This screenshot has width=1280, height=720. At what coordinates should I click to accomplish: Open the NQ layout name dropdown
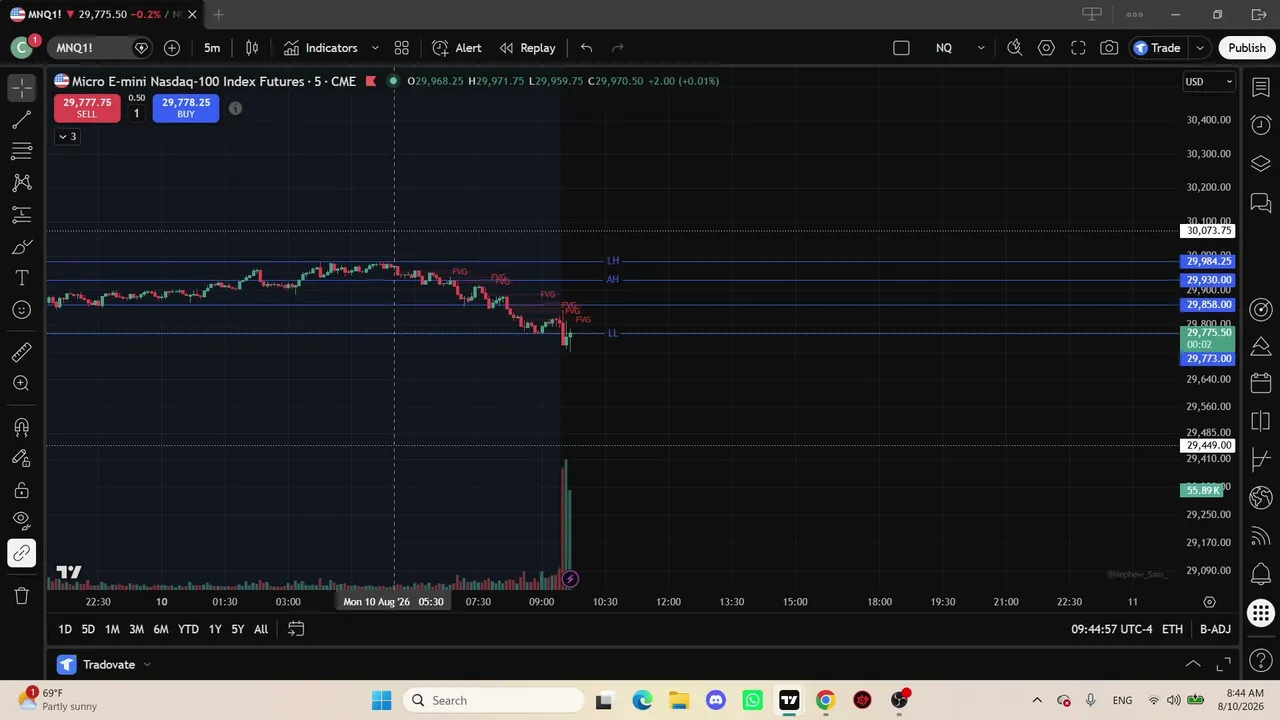960,48
